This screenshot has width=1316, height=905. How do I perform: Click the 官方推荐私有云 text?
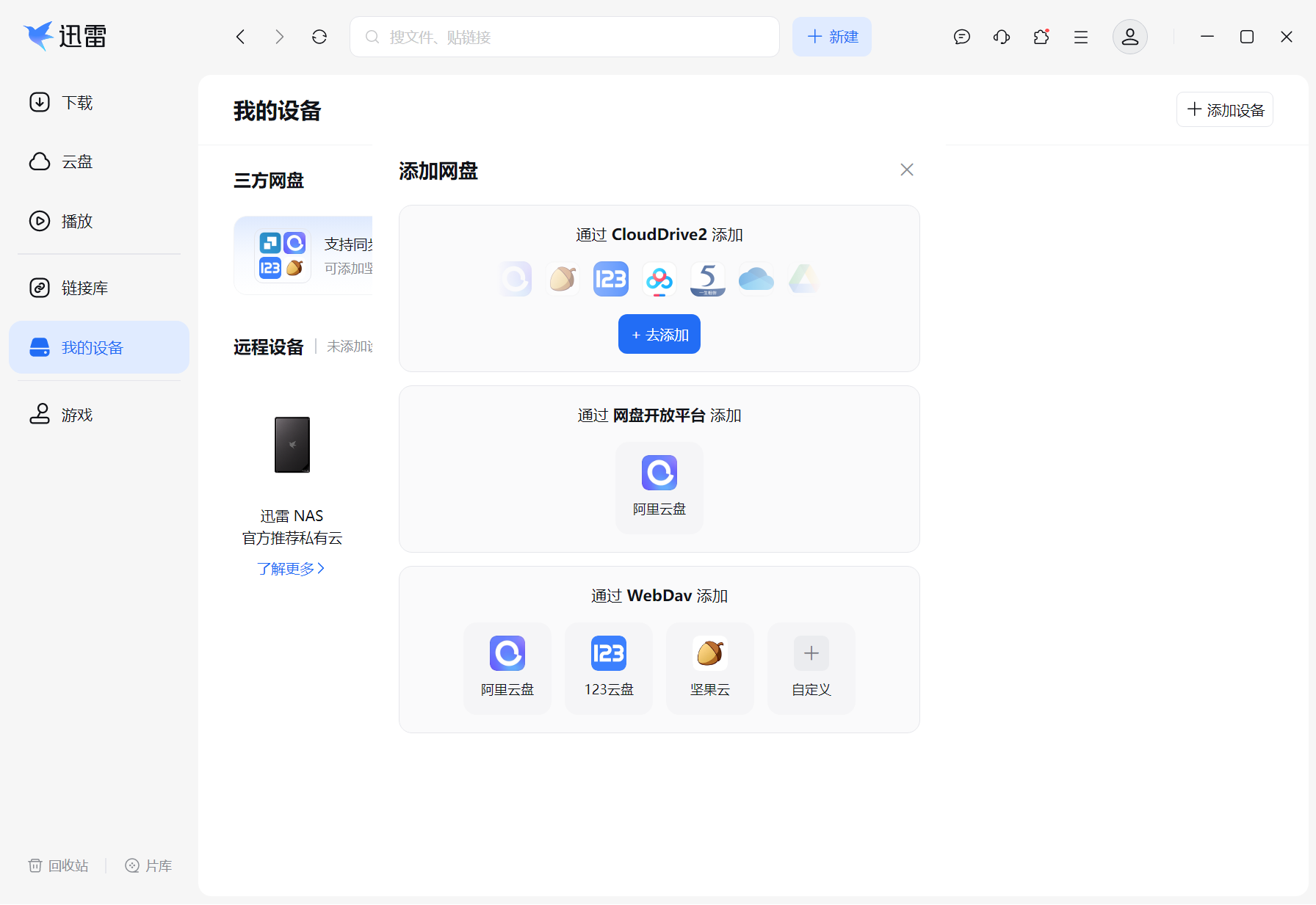pyautogui.click(x=292, y=538)
